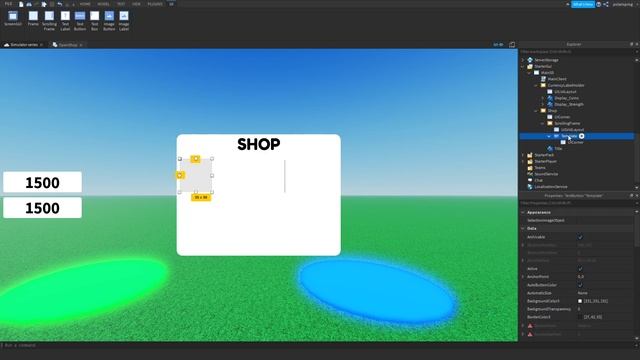Select MainClient script in Explorer

pyautogui.click(x=557, y=79)
